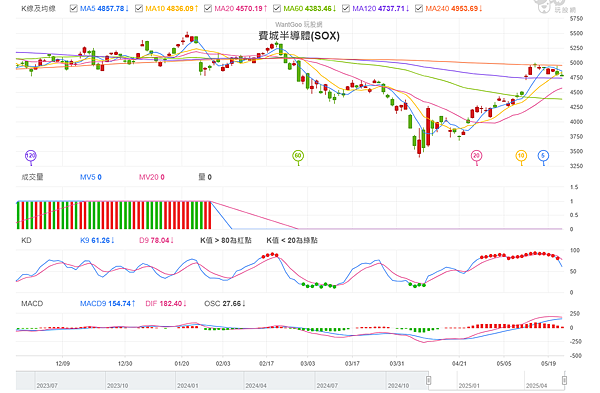The height and width of the screenshot is (393, 600).
Task: Grab the left handle of range selector
Action: coord(429,380)
